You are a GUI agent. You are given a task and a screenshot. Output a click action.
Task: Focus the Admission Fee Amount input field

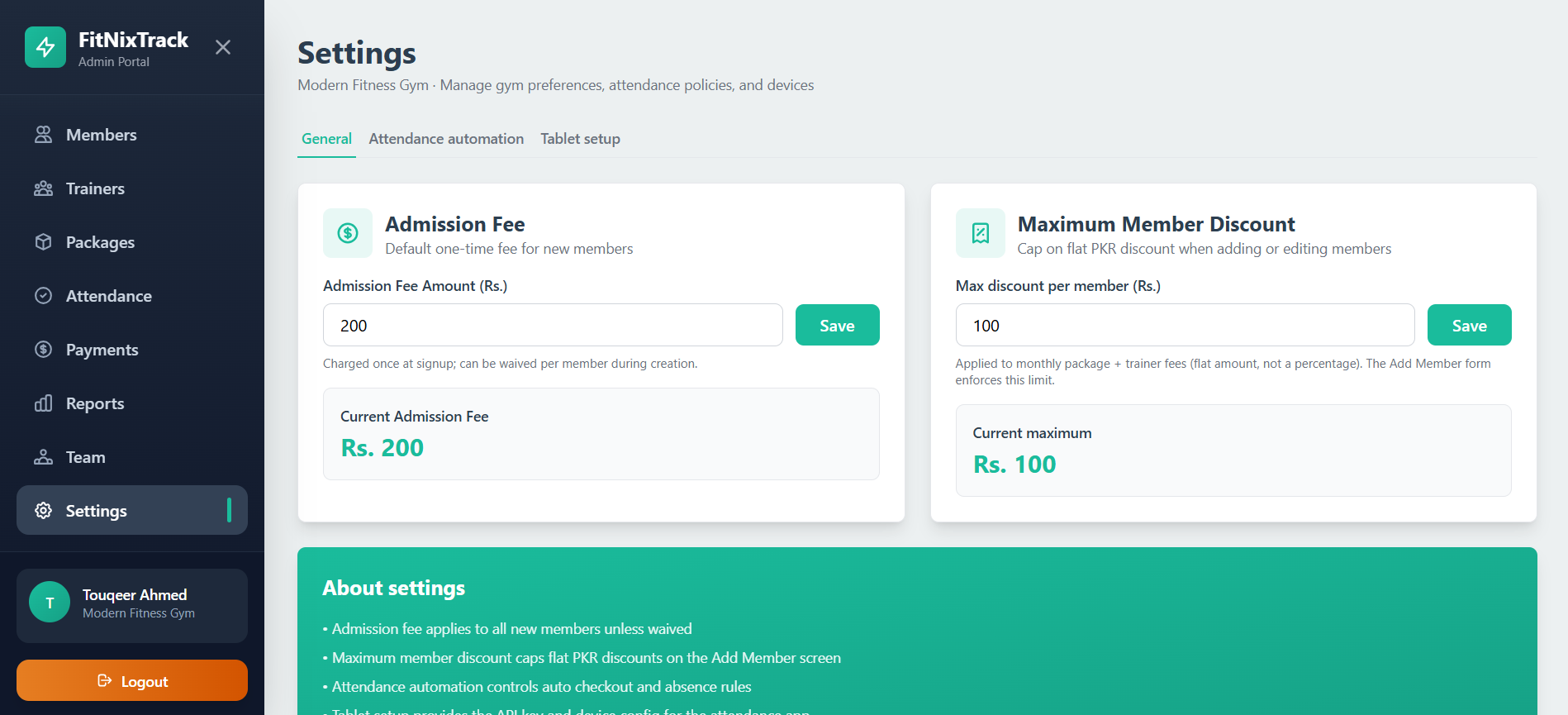tap(553, 325)
